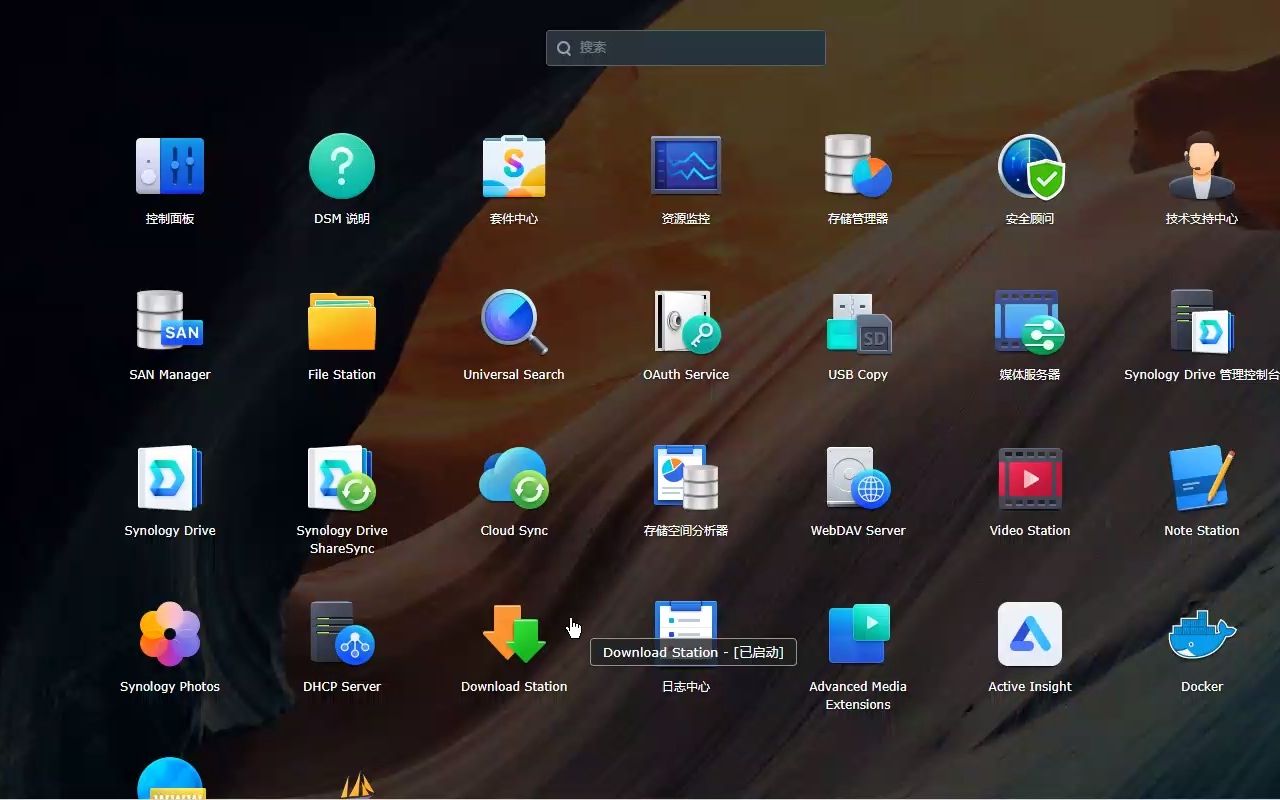
Task: Open 技术支持中心 support center
Action: tap(1202, 166)
